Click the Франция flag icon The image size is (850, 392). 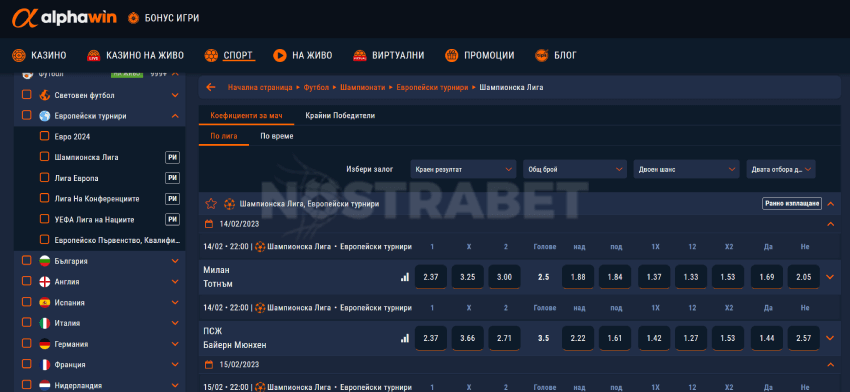click(x=44, y=364)
